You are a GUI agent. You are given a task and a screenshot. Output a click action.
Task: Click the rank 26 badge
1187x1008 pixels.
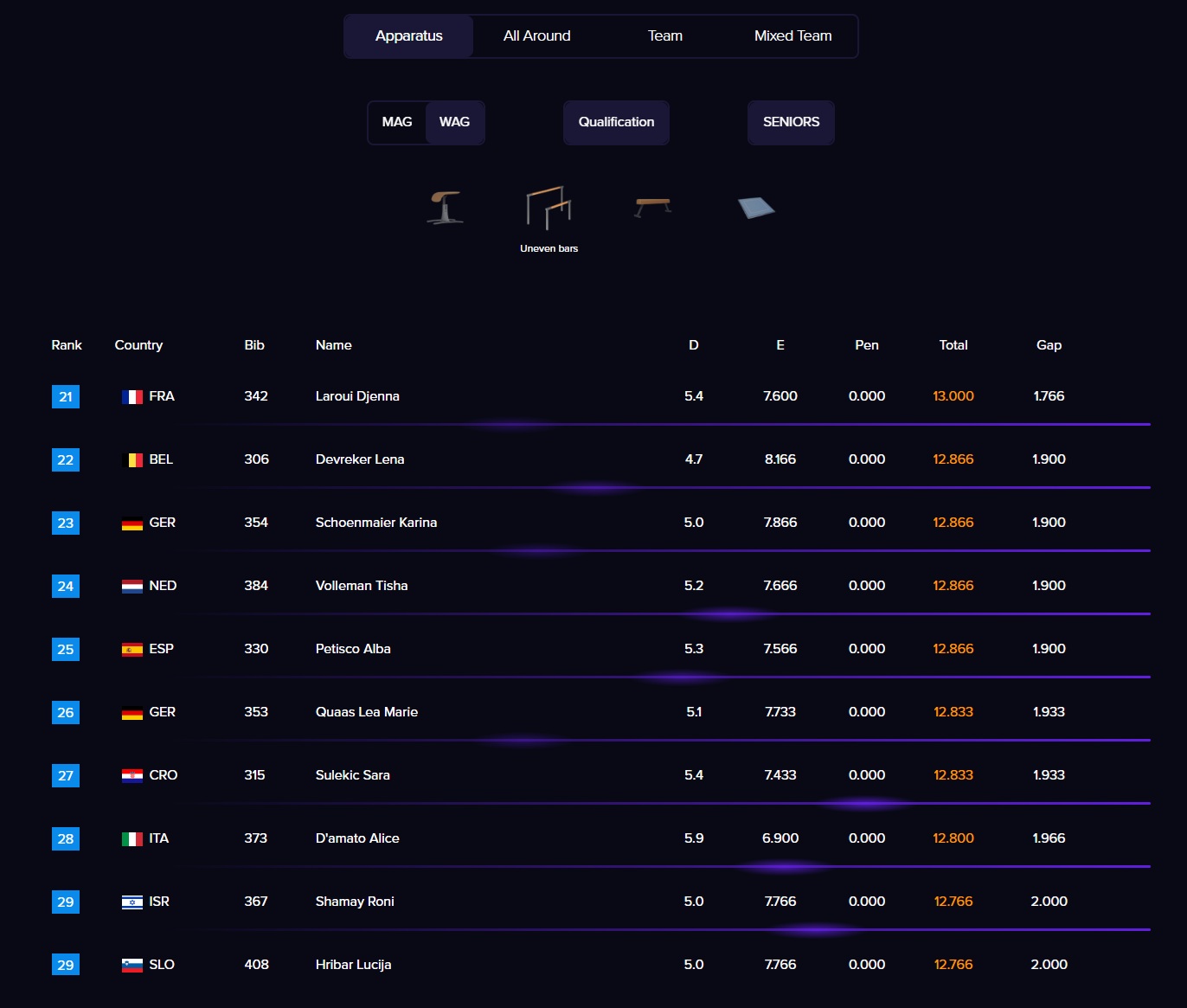(x=66, y=713)
